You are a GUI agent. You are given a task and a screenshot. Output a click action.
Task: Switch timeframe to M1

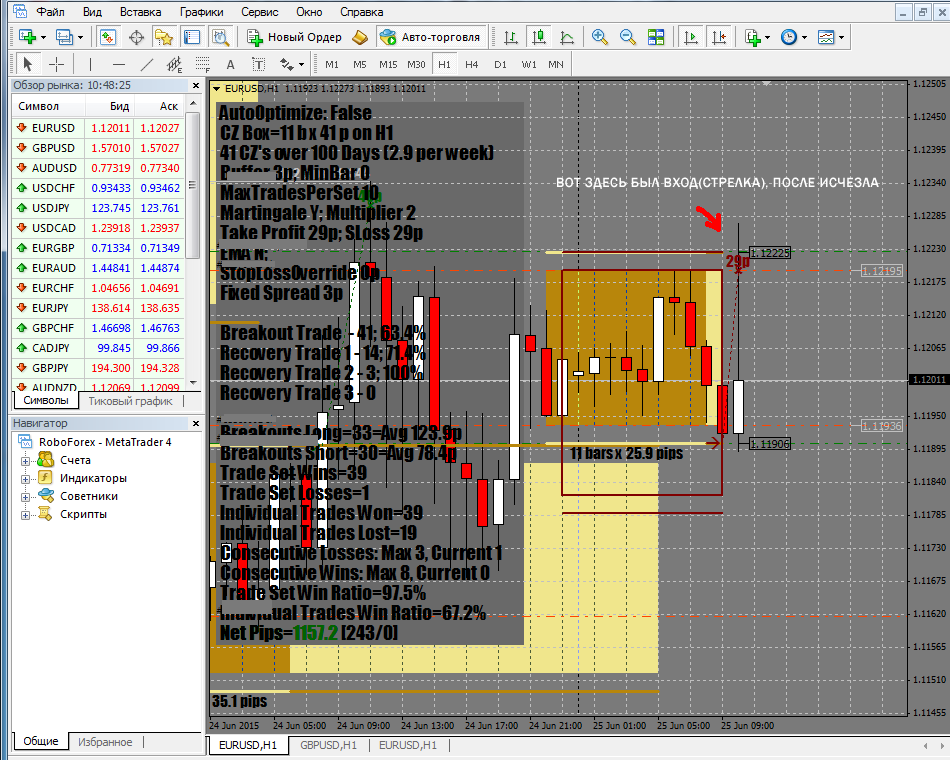coord(331,64)
